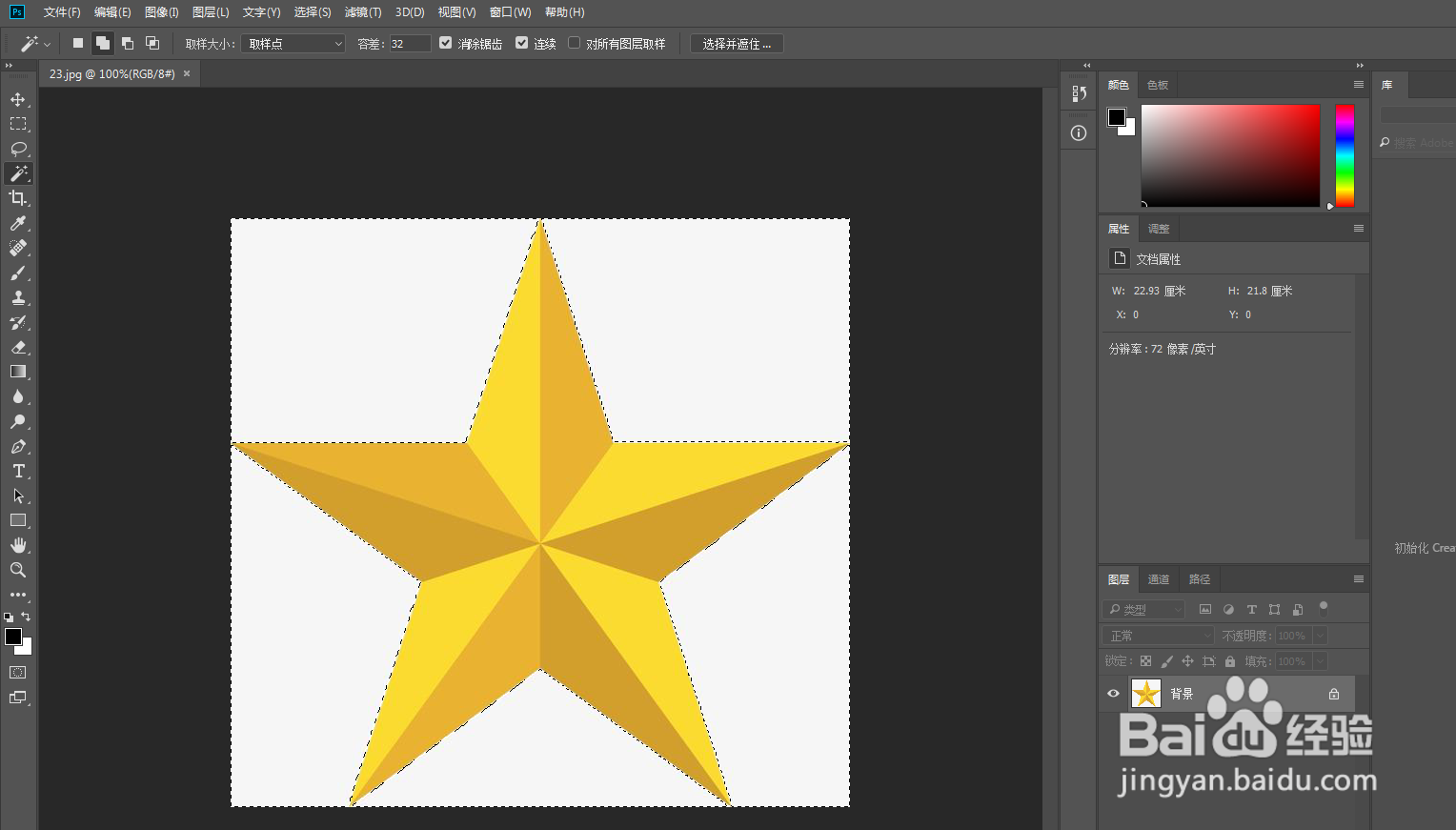Click the rainbow hue slider

pos(1345,155)
